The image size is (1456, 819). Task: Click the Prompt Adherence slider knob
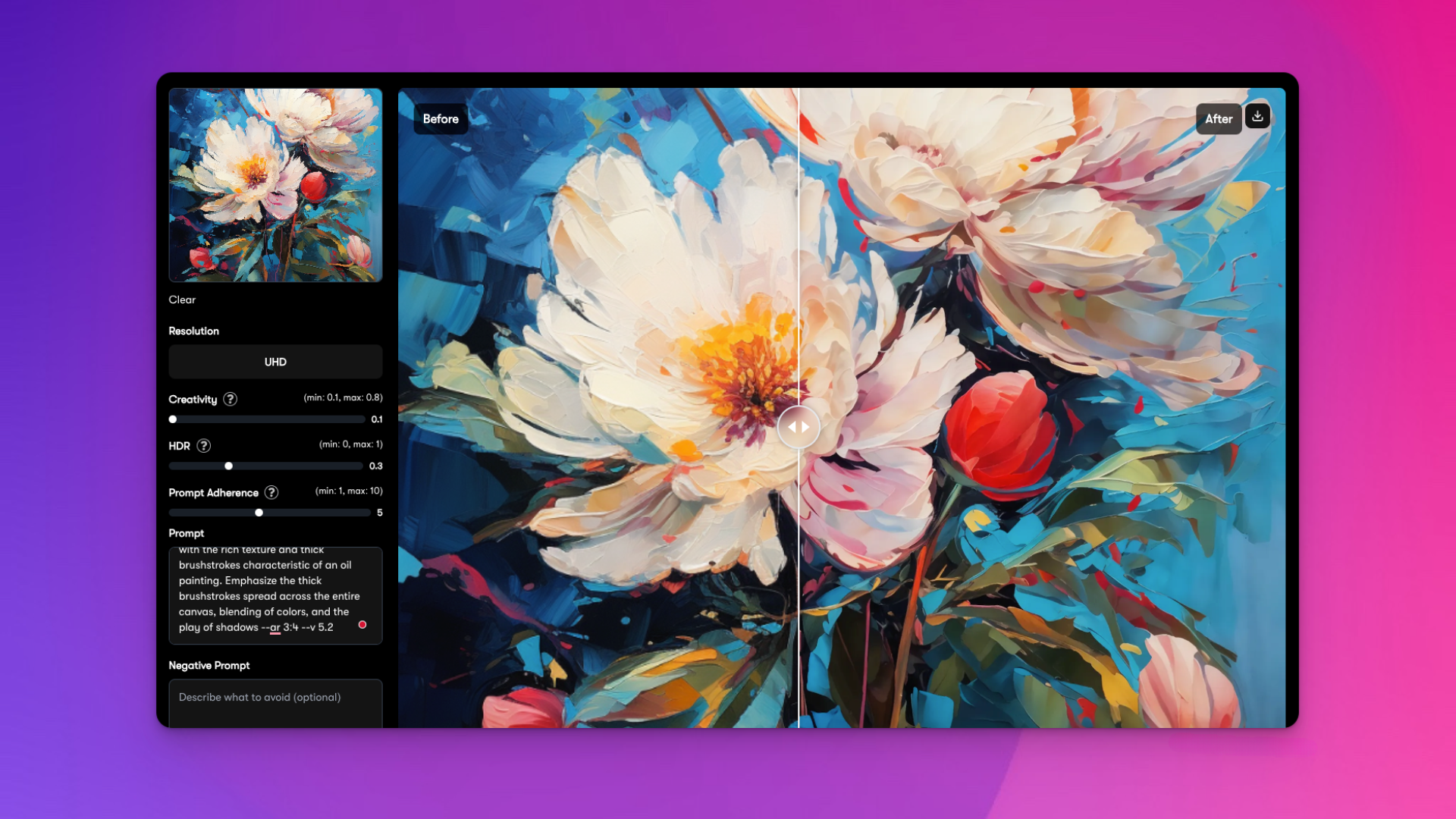(x=259, y=513)
